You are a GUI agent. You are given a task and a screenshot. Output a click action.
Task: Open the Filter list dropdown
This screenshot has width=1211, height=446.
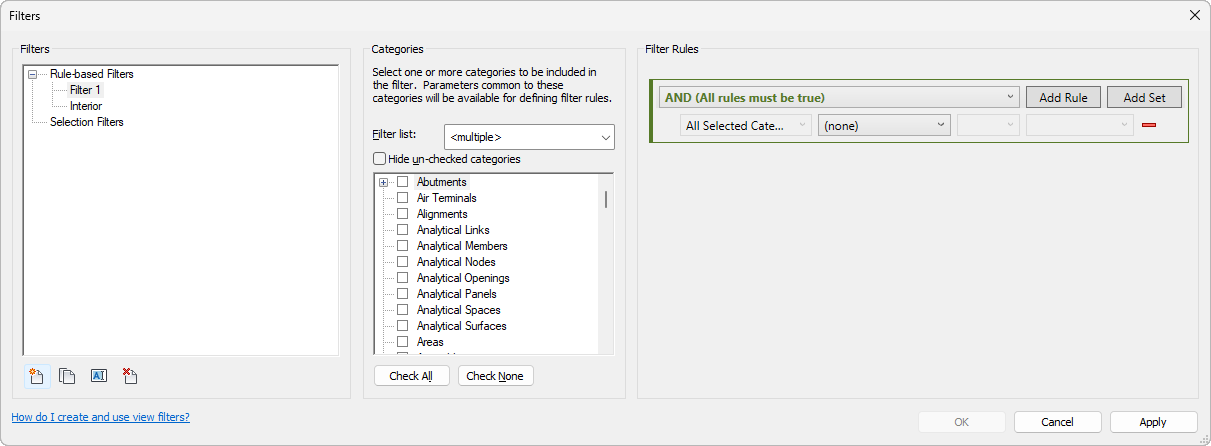tap(529, 136)
